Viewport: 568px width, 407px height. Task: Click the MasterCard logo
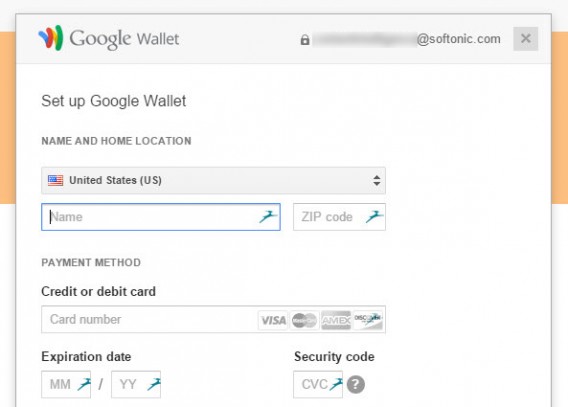coord(304,320)
